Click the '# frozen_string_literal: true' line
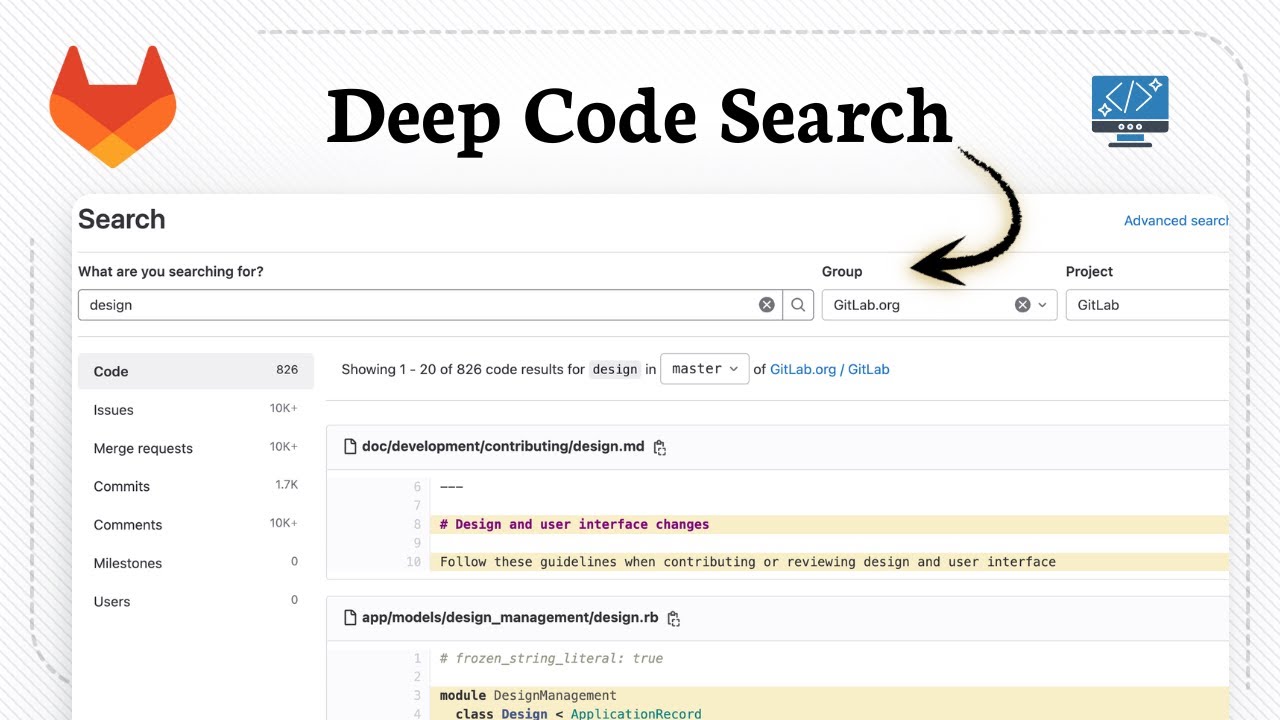Image resolution: width=1280 pixels, height=720 pixels. click(x=551, y=658)
